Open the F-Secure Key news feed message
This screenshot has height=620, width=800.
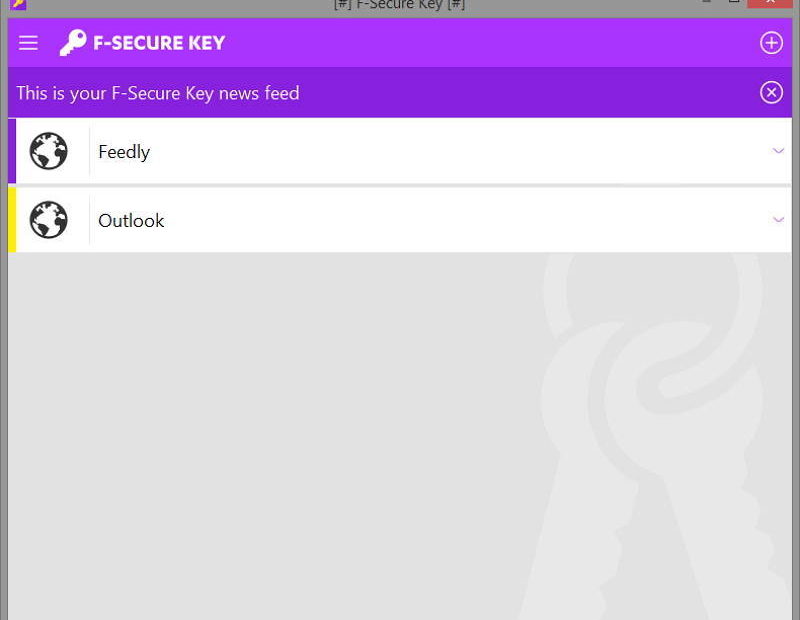pos(158,93)
